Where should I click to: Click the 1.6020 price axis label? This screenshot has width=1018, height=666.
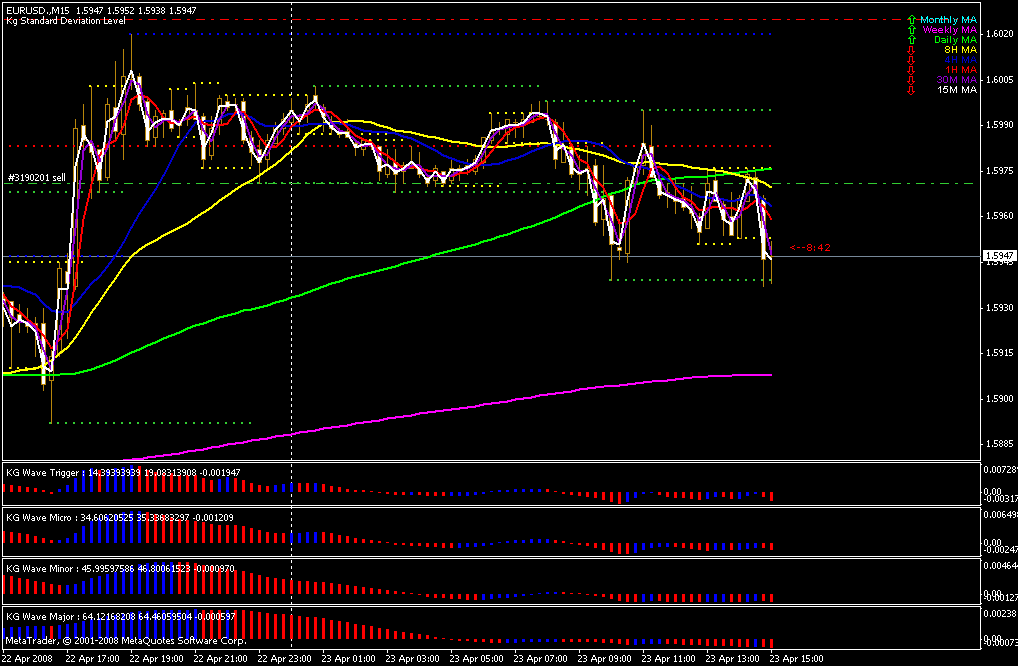point(999,34)
